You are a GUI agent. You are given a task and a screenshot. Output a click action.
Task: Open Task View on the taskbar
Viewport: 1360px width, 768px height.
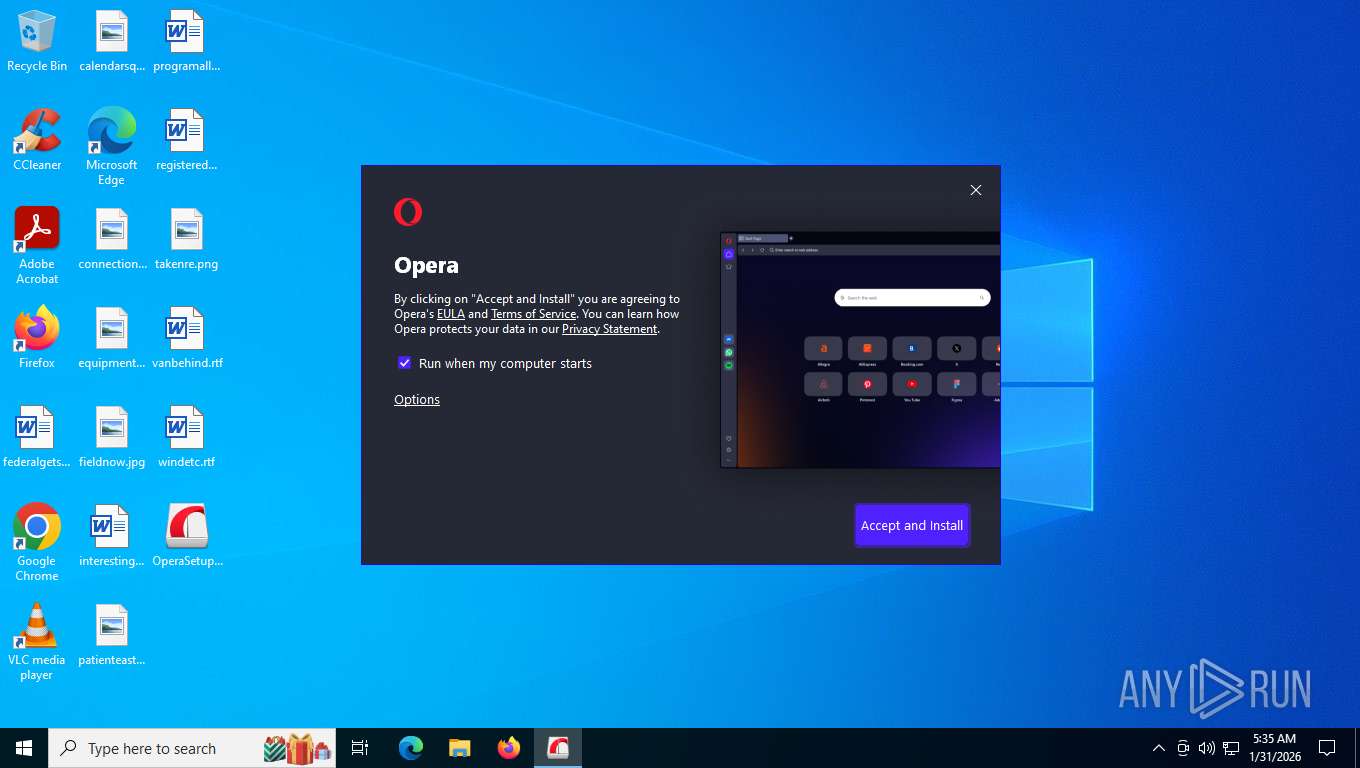coord(360,748)
